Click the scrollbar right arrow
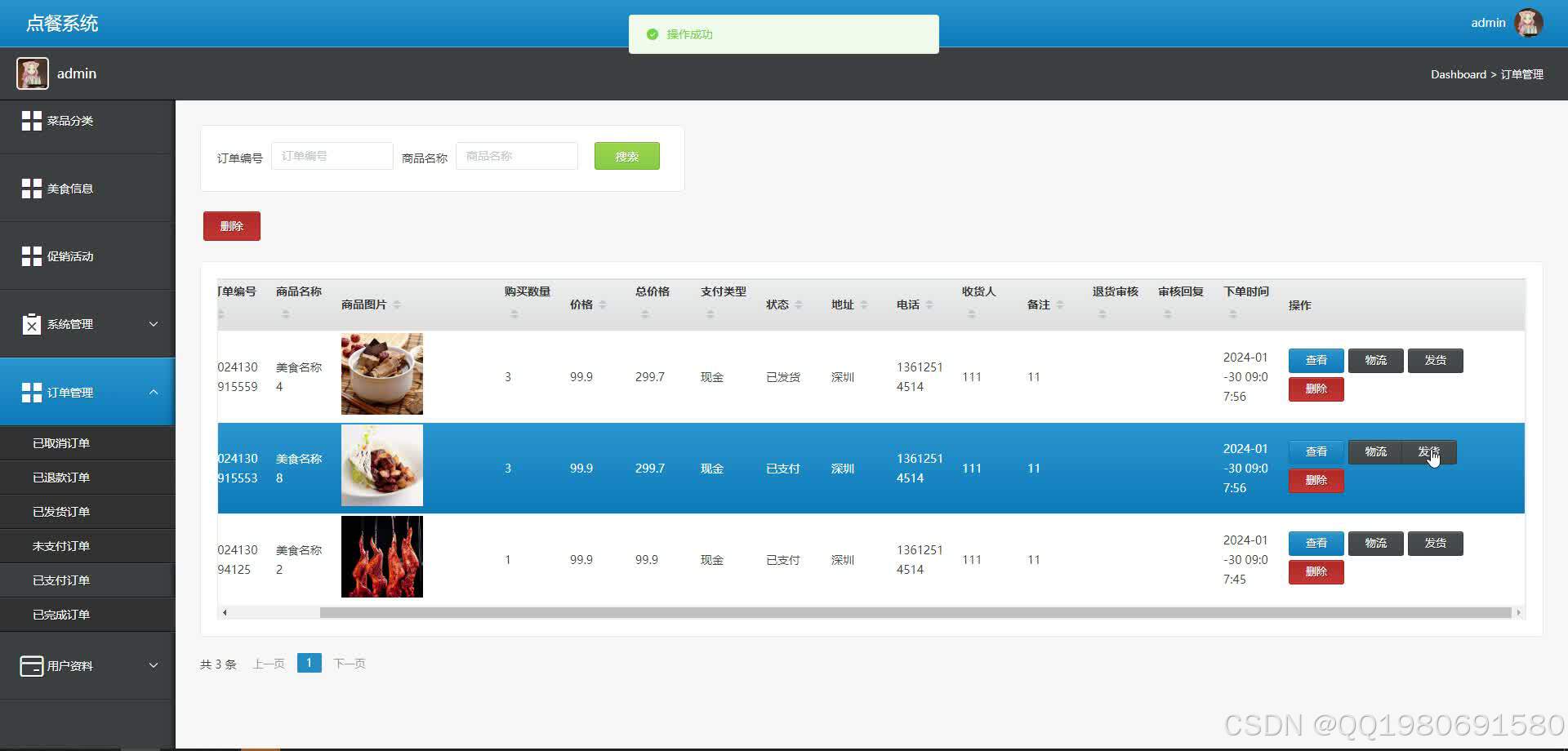 [x=1519, y=612]
